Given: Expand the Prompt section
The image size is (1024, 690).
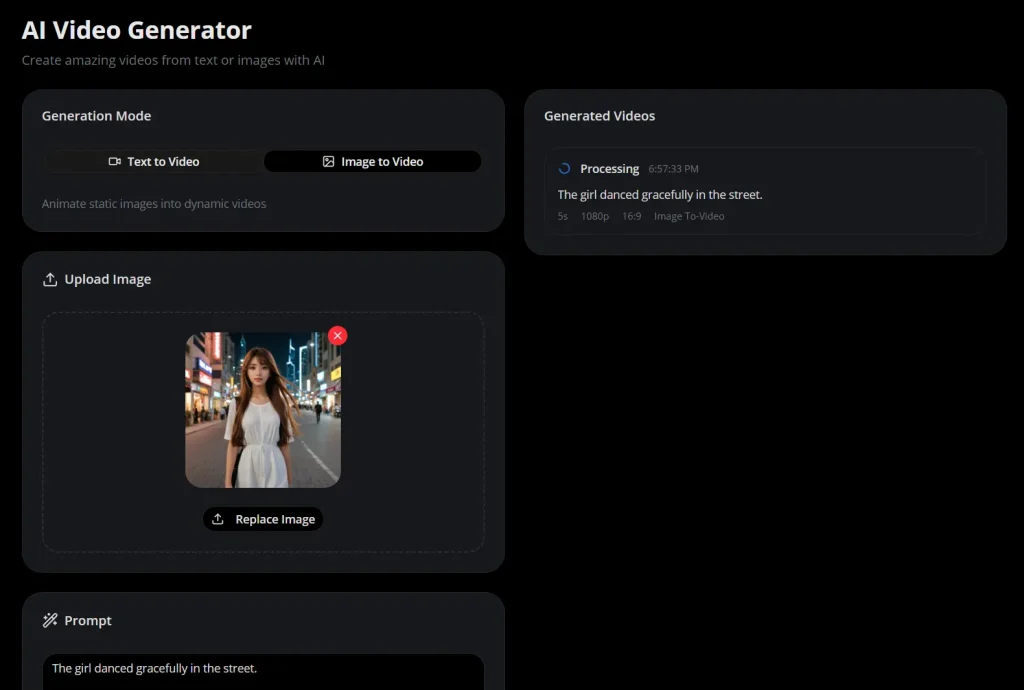Looking at the screenshot, I should pyautogui.click(x=89, y=620).
